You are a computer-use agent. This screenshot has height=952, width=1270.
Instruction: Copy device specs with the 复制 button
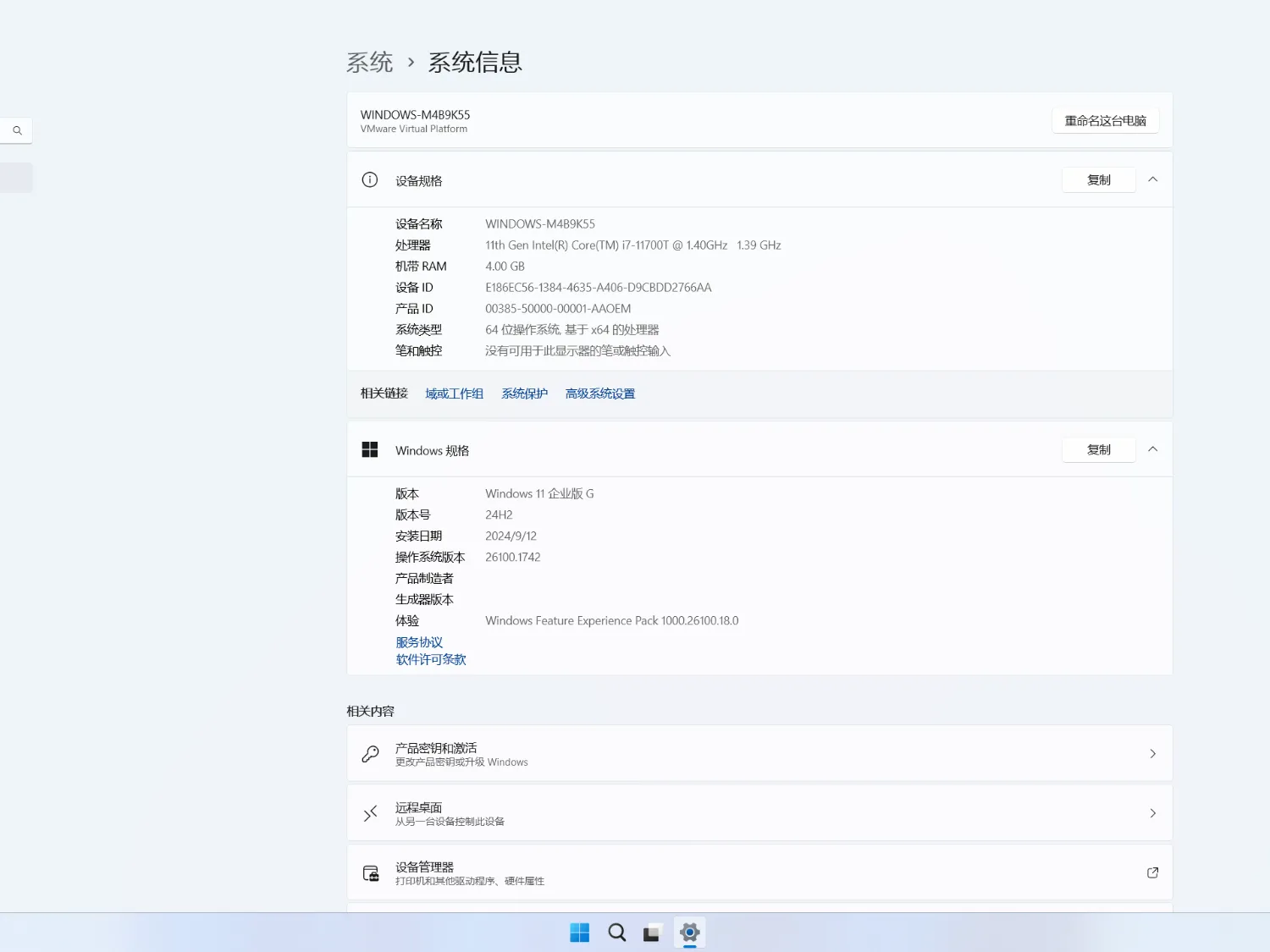[1098, 179]
